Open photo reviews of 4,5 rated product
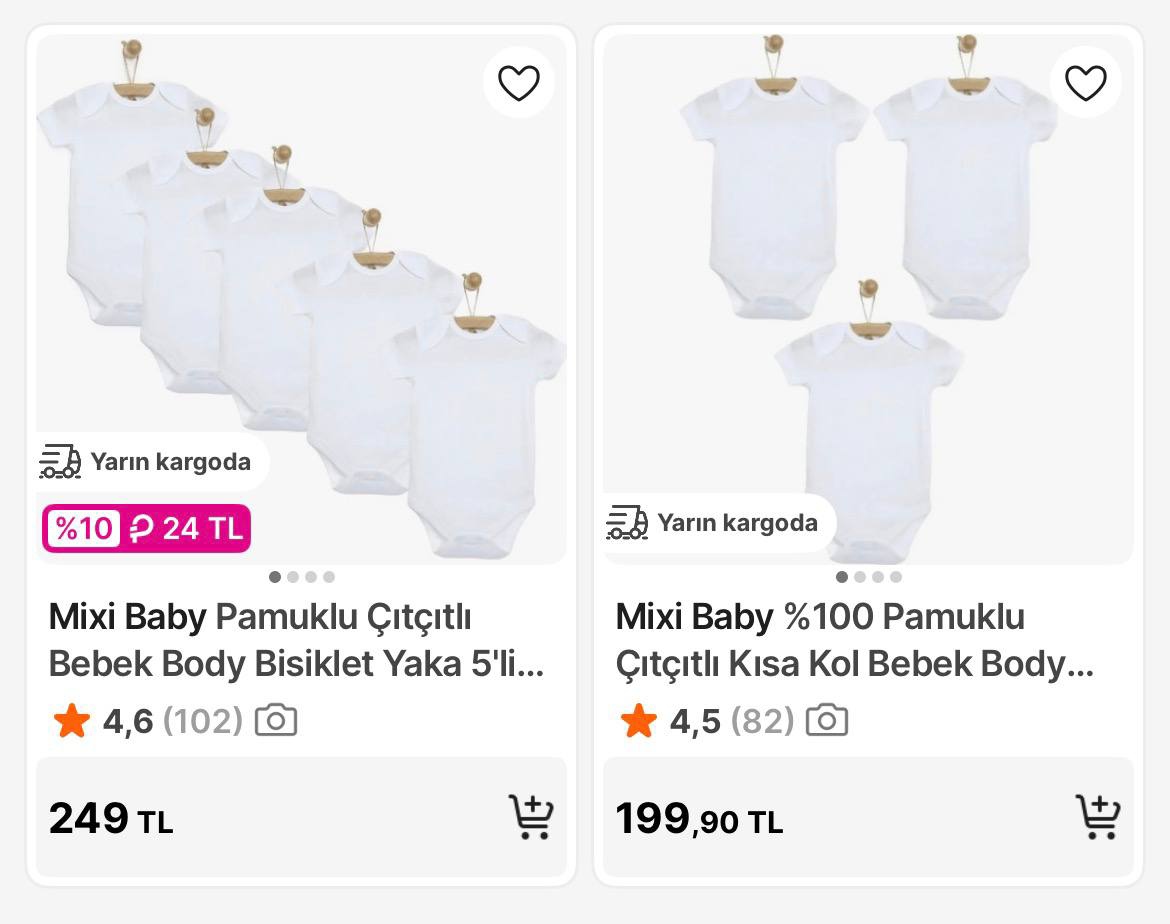 (827, 720)
